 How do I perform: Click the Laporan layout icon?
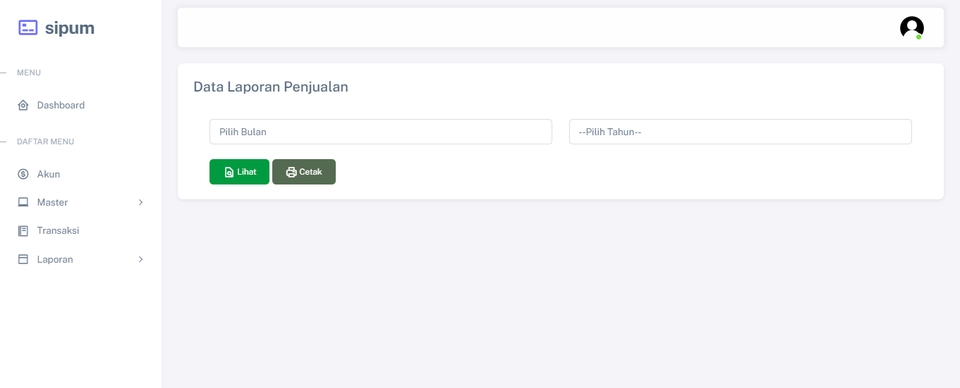pyautogui.click(x=23, y=259)
